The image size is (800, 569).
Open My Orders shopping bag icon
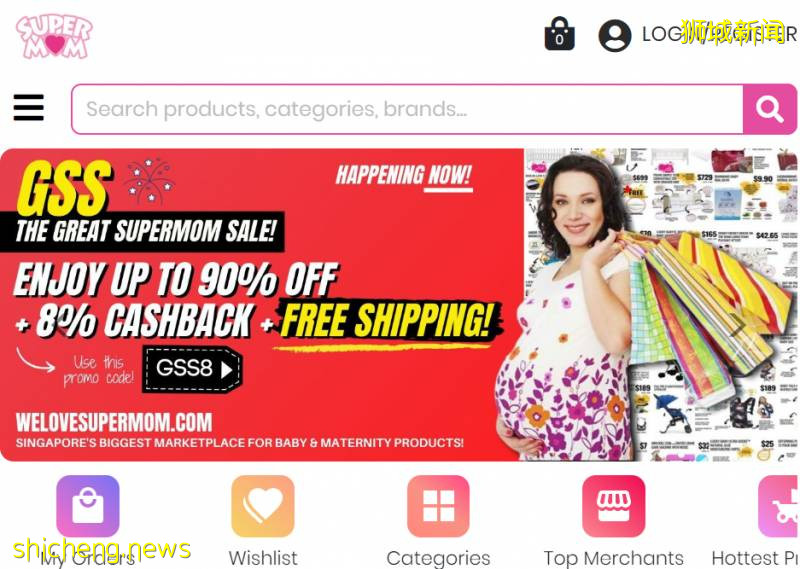pos(88,506)
